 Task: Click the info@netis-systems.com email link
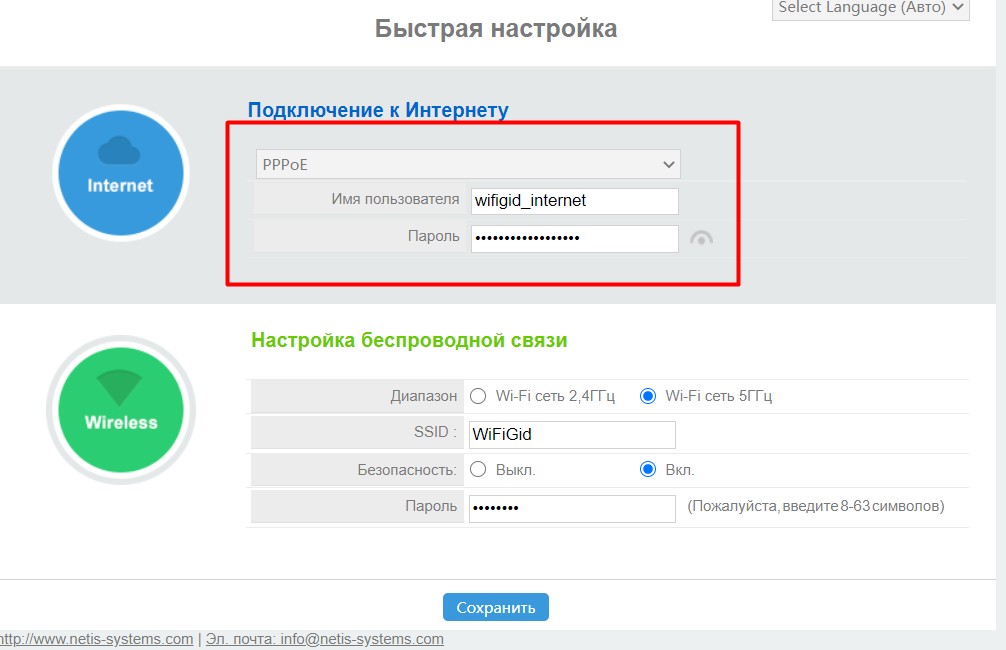pos(364,637)
